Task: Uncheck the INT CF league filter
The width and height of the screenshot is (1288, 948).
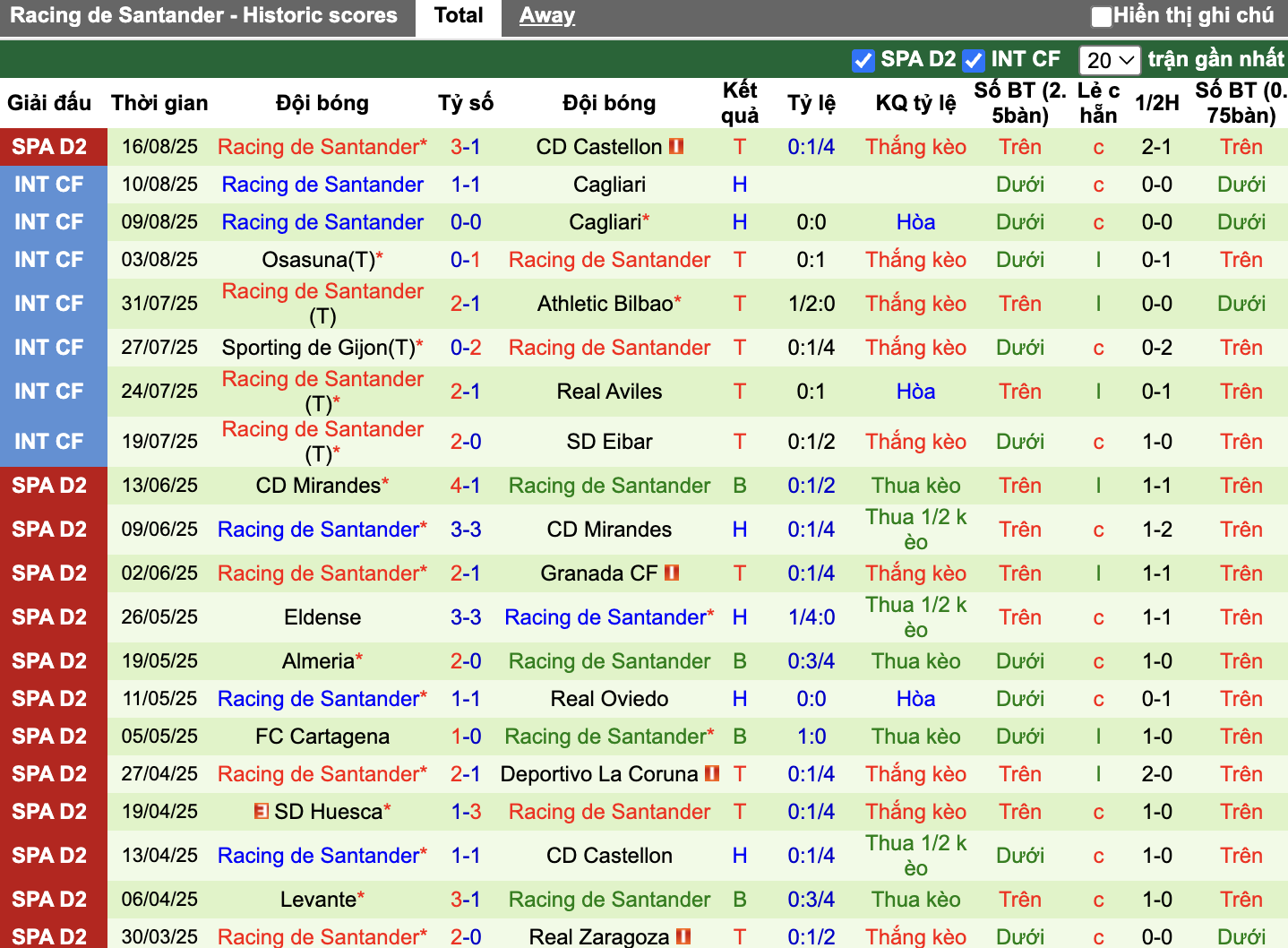Action: pos(973,60)
